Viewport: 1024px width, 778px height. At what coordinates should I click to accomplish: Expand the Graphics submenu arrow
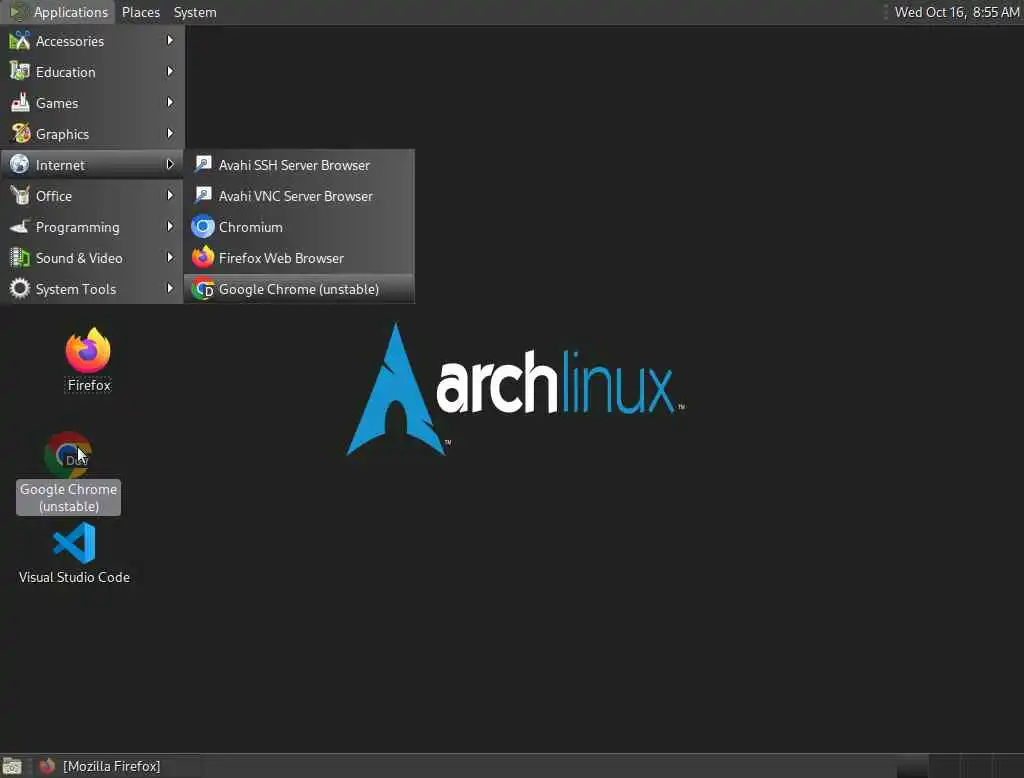coord(170,133)
